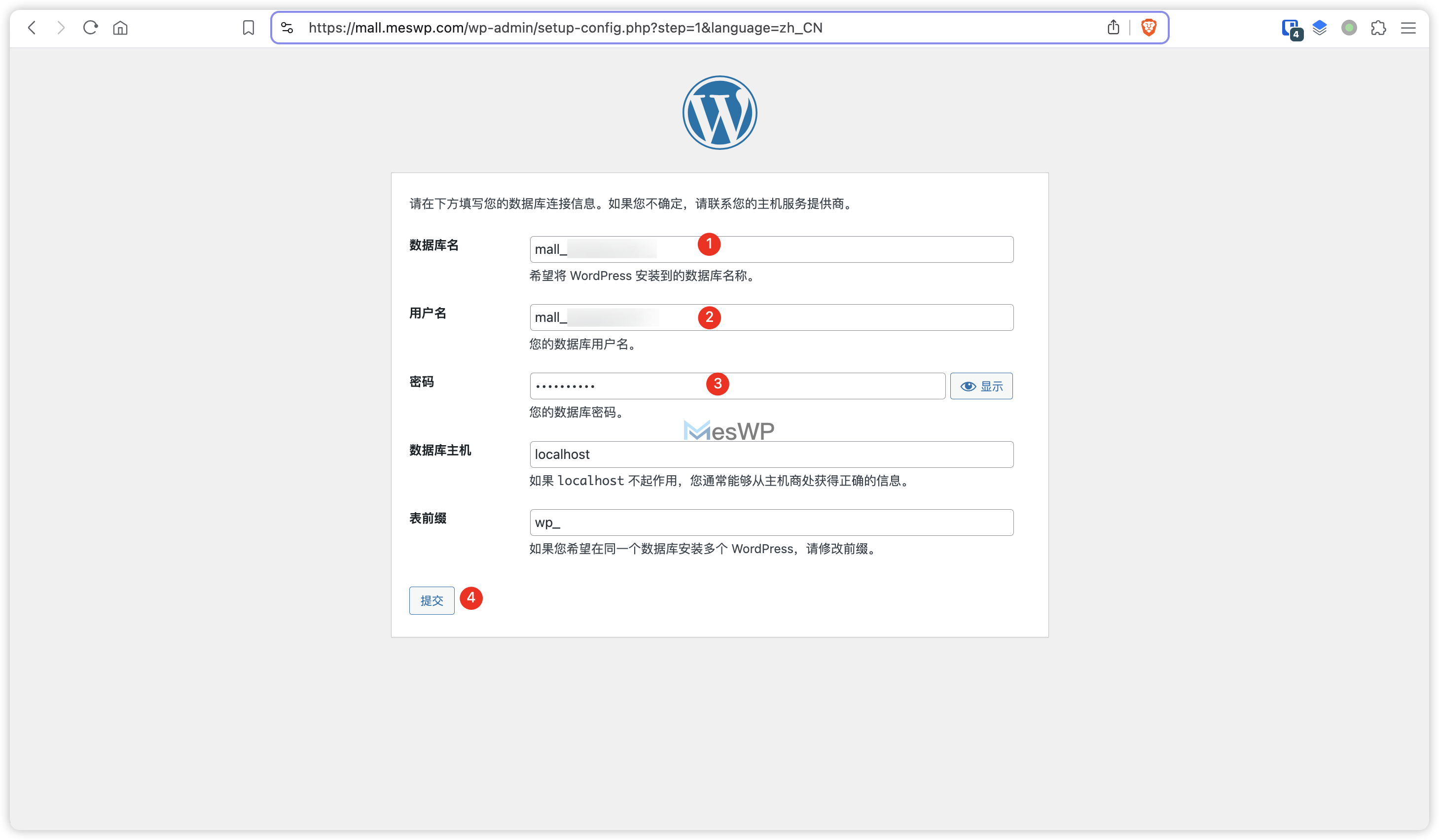Image resolution: width=1439 pixels, height=840 pixels.
Task: Click hint 您的数据库用户名
Action: [x=583, y=344]
